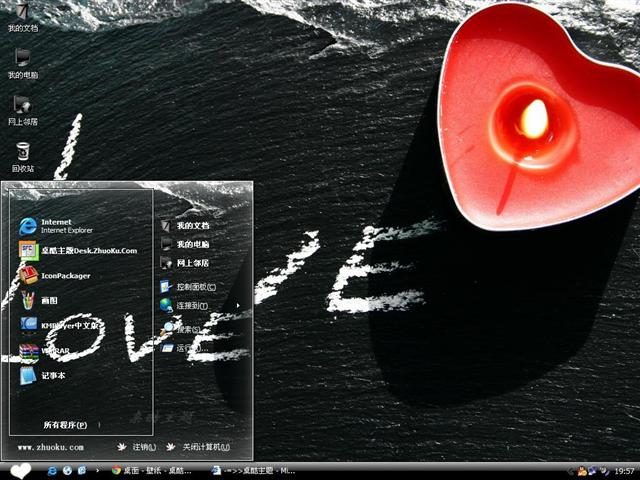The height and width of the screenshot is (480, 640).
Task: Open 我的文档 in start menu right column
Action: 185,225
